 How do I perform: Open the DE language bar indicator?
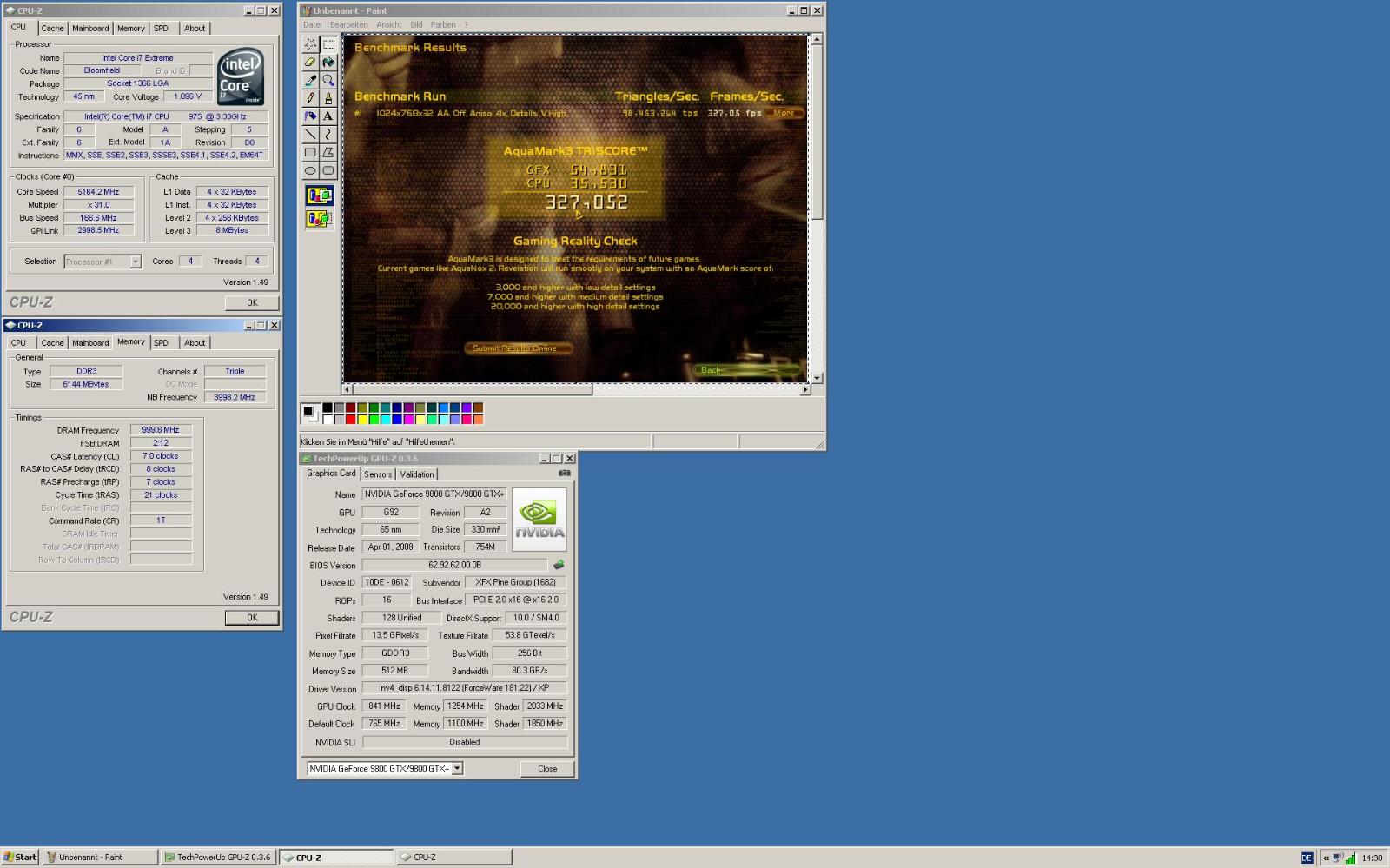[x=1307, y=858]
